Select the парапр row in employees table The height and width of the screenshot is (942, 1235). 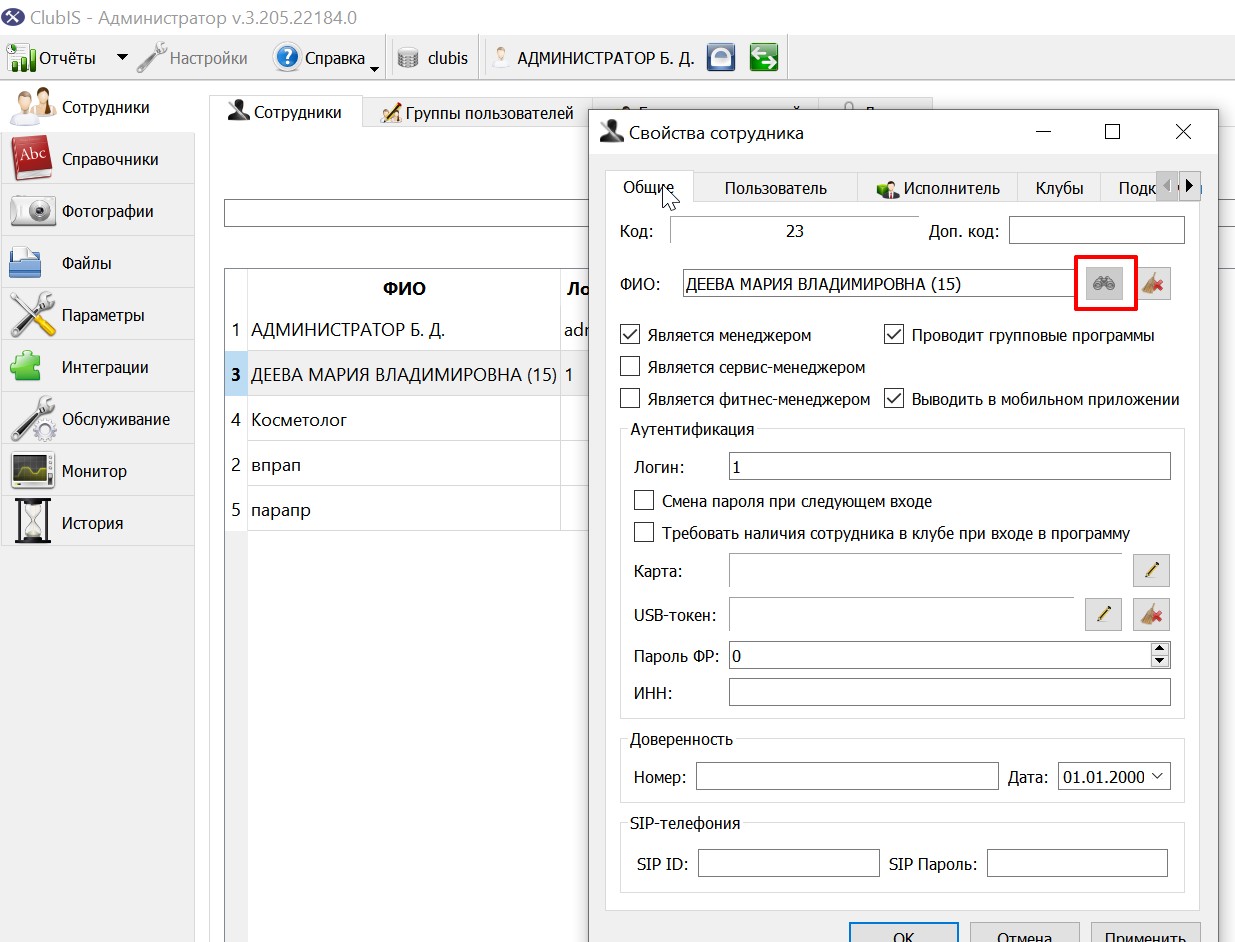(x=406, y=509)
